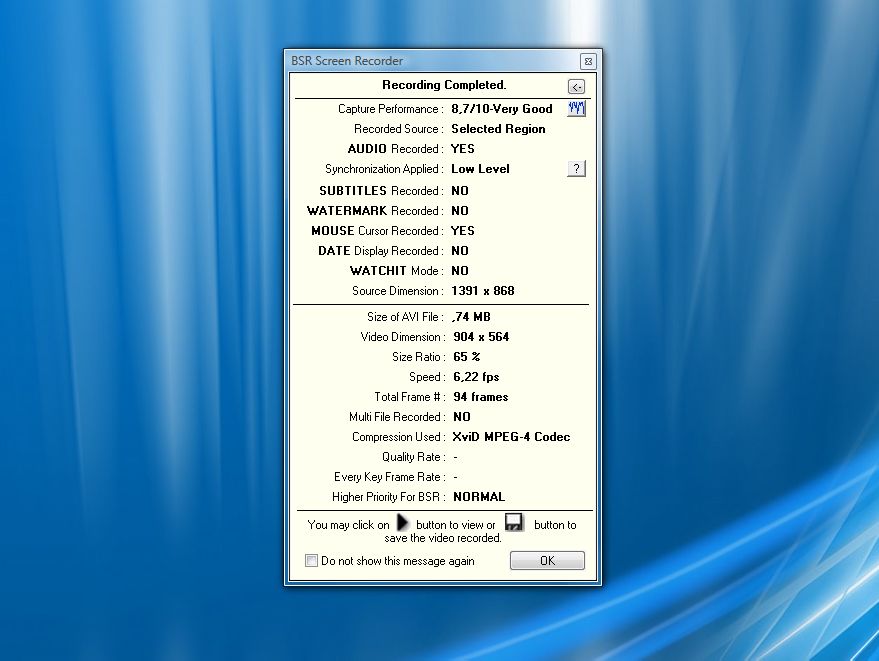The image size is (879, 661).
Task: Open the capture performance graph icon
Action: (576, 108)
